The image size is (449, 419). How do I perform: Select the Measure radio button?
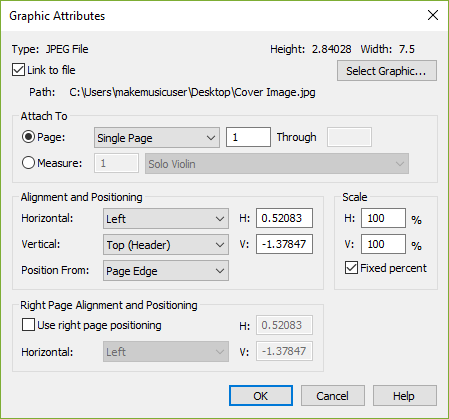(x=28, y=163)
